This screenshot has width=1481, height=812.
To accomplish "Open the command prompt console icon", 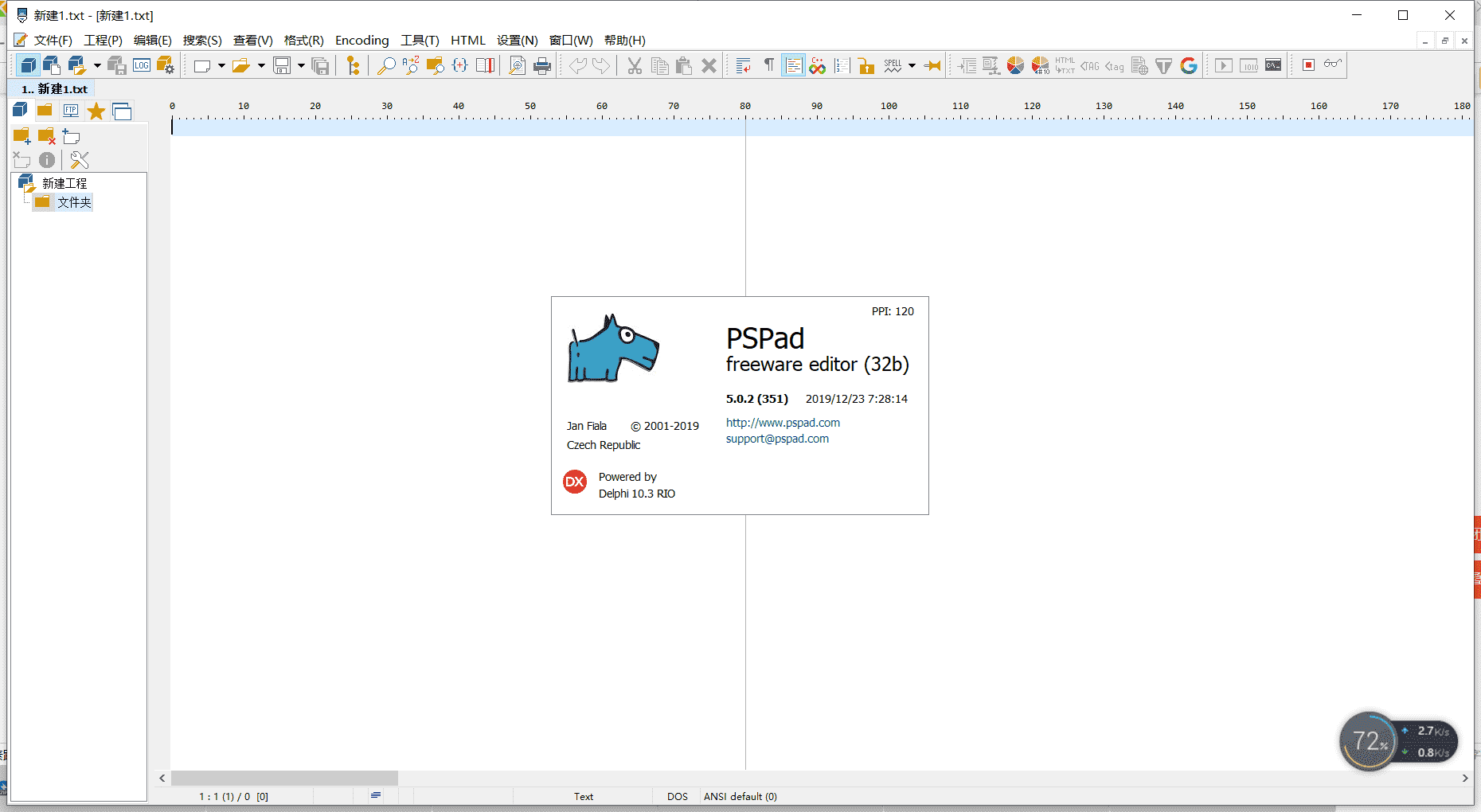I will click(x=1273, y=65).
